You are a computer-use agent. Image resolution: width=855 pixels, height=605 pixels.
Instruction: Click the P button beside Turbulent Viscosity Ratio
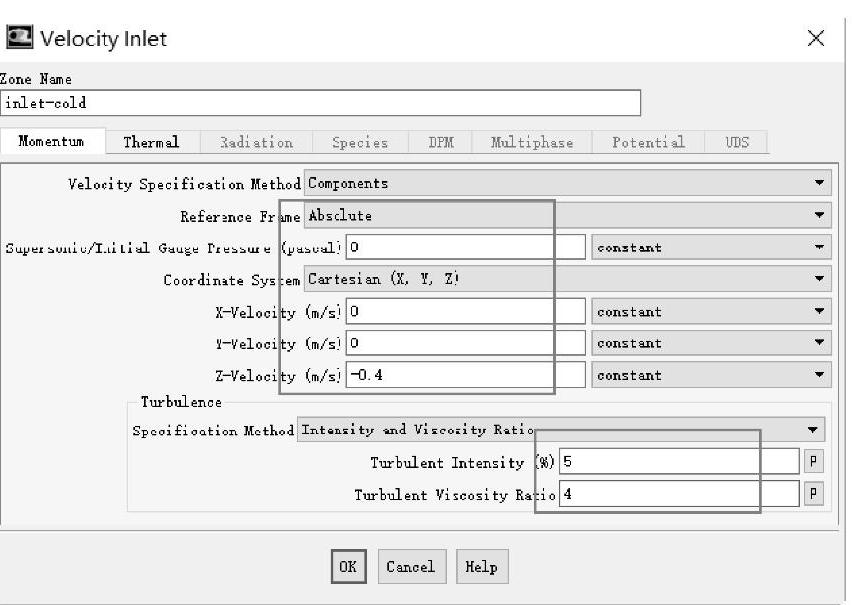(814, 494)
